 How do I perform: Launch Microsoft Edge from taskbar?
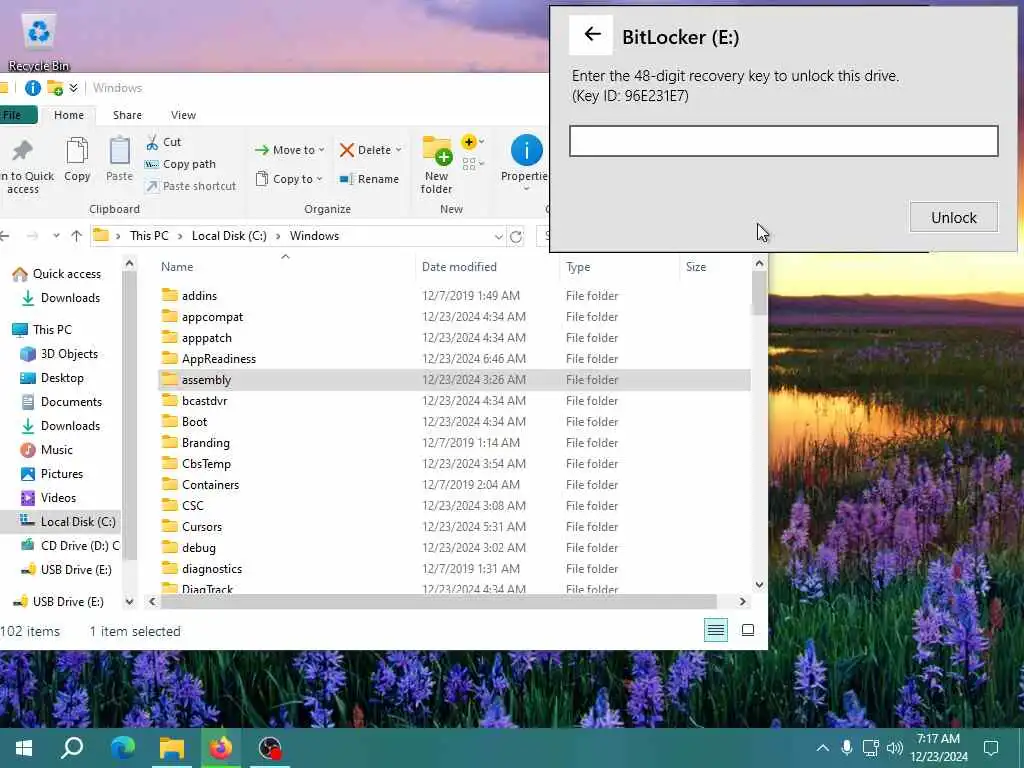click(x=122, y=748)
